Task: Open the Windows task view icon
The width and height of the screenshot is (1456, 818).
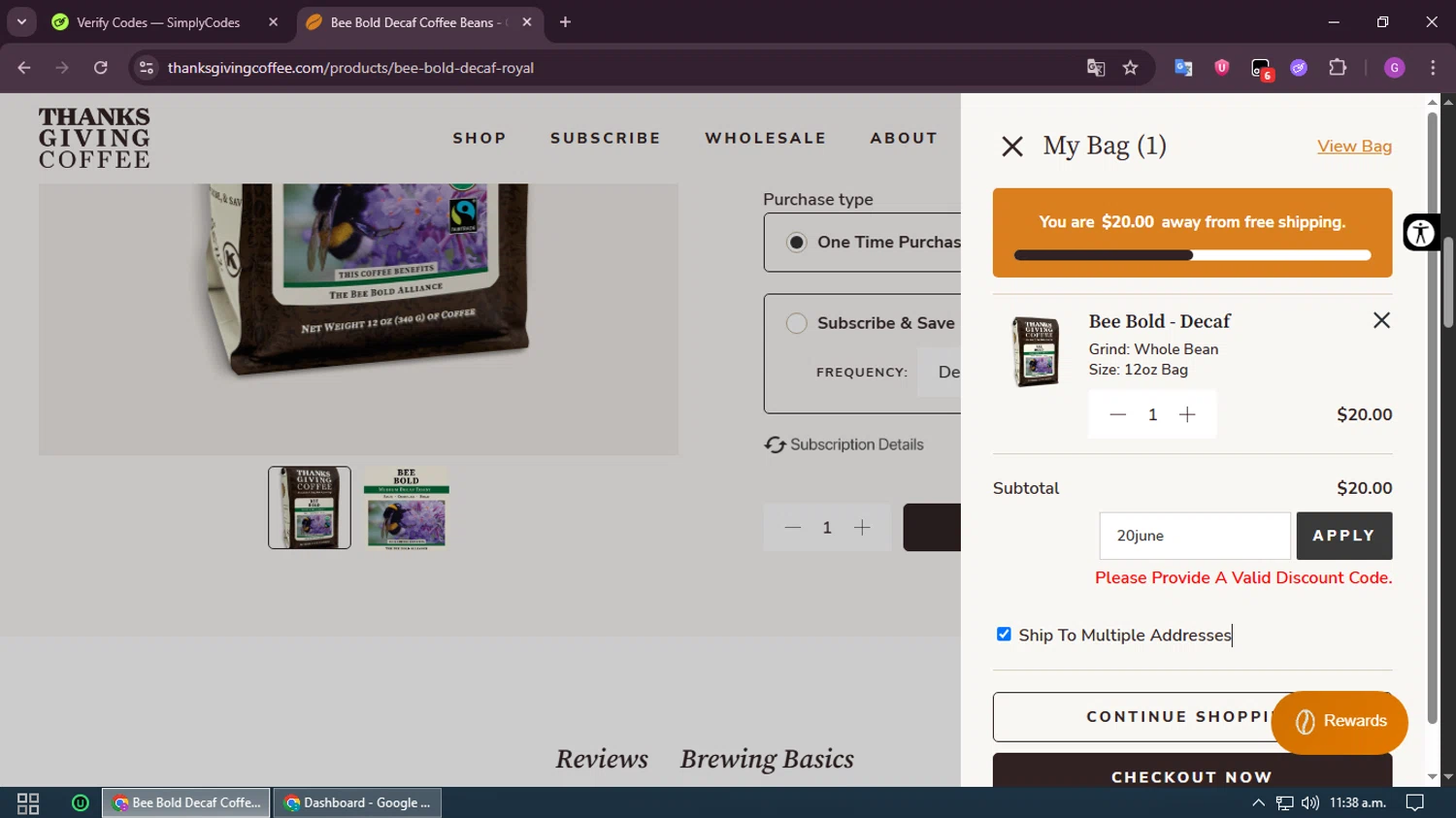Action: pos(28,802)
